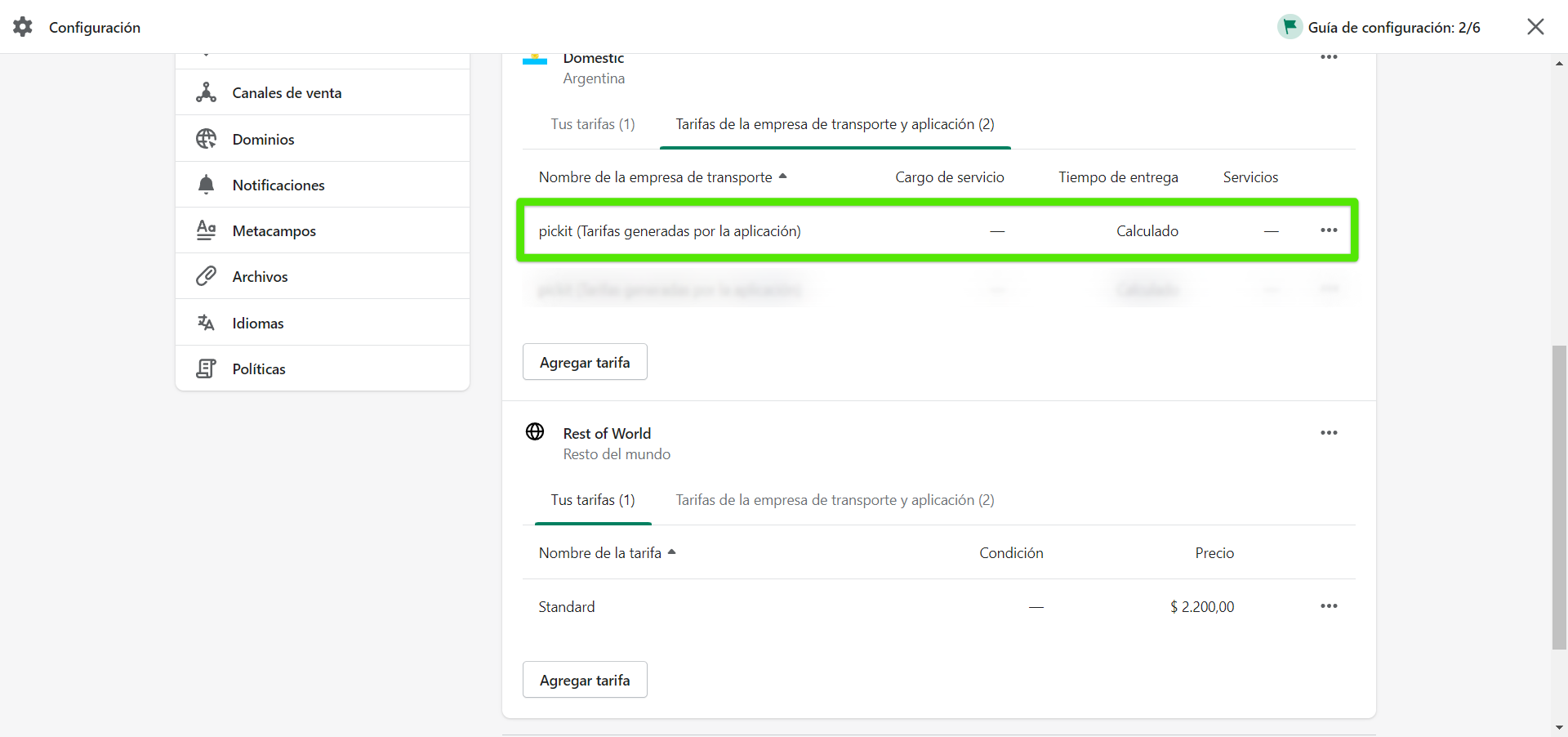
Task: Click Agregar tarifa below the Standard rate
Action: pos(584,679)
